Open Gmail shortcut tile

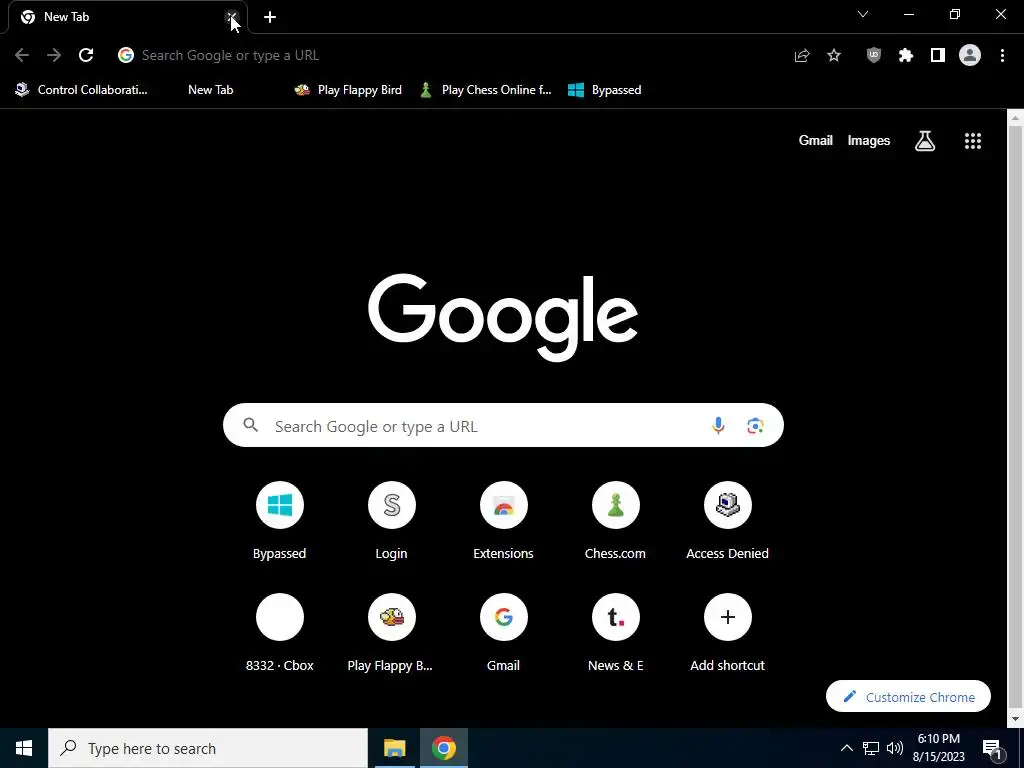tap(504, 633)
